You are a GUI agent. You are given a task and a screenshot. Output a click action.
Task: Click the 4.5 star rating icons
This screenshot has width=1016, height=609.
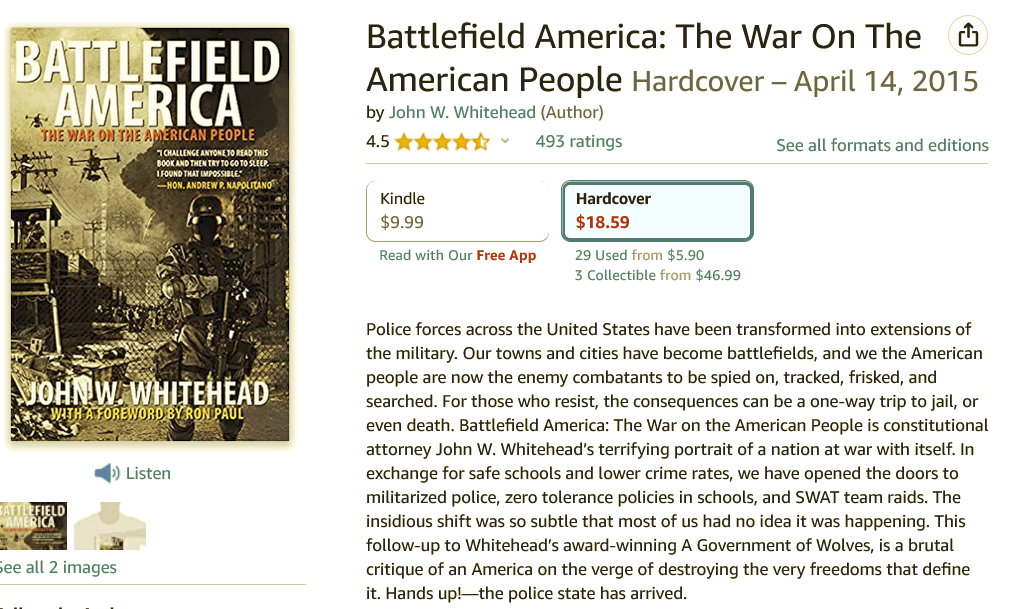click(x=442, y=141)
